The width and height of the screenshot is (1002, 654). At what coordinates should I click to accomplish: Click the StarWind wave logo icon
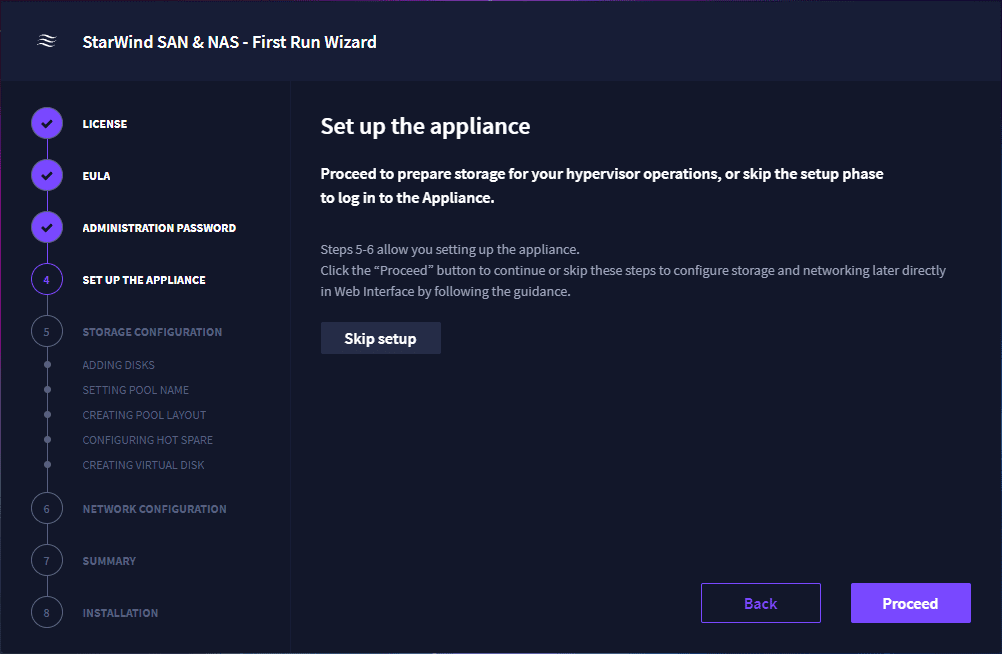point(46,41)
